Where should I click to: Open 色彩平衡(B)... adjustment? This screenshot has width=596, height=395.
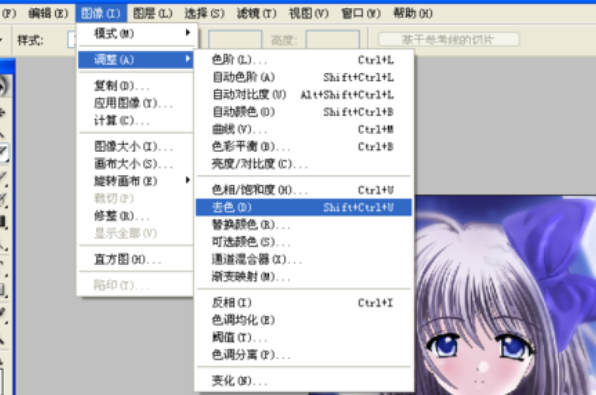pyautogui.click(x=303, y=146)
